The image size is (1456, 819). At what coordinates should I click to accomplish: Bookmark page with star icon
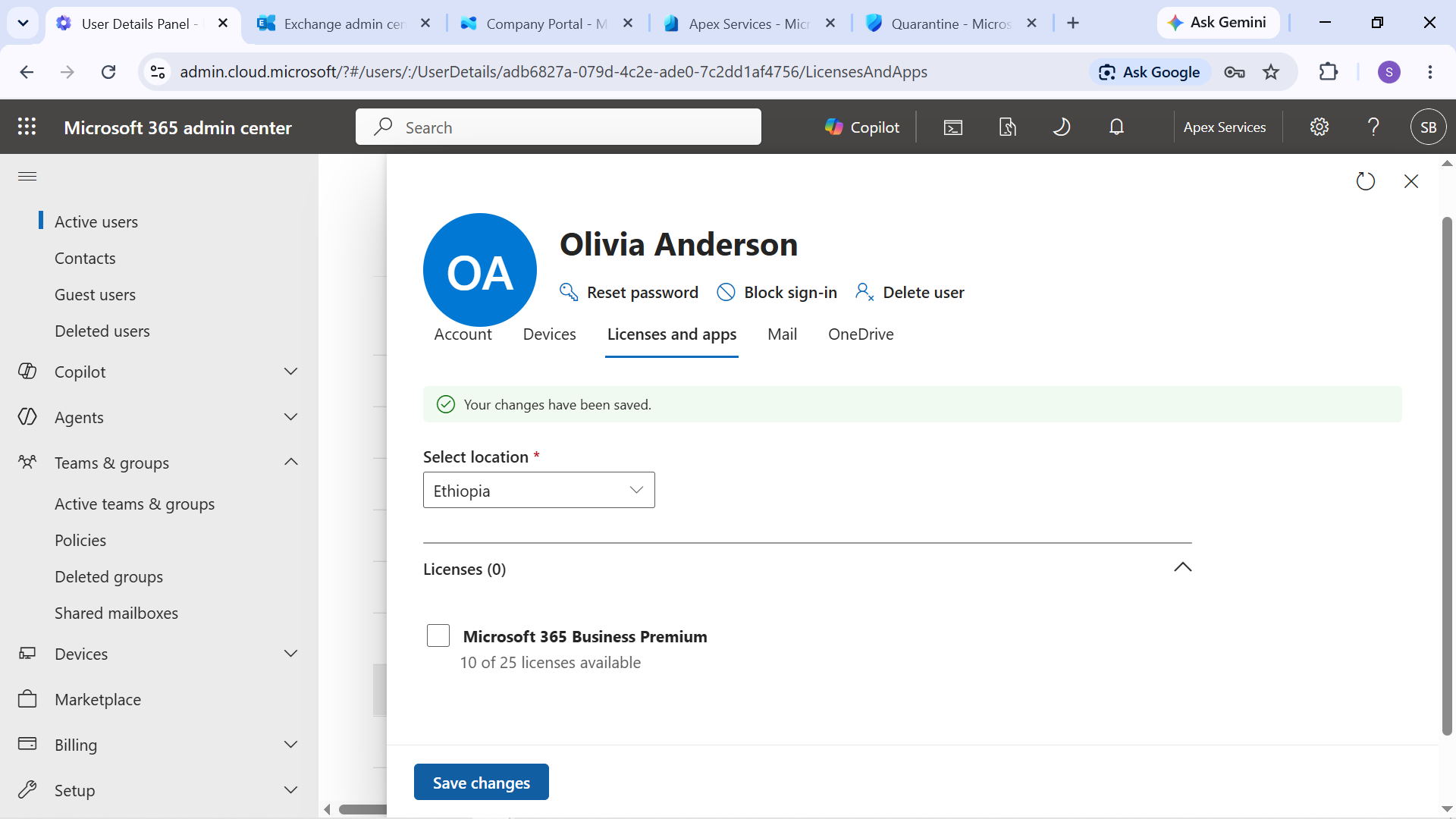click(1271, 72)
